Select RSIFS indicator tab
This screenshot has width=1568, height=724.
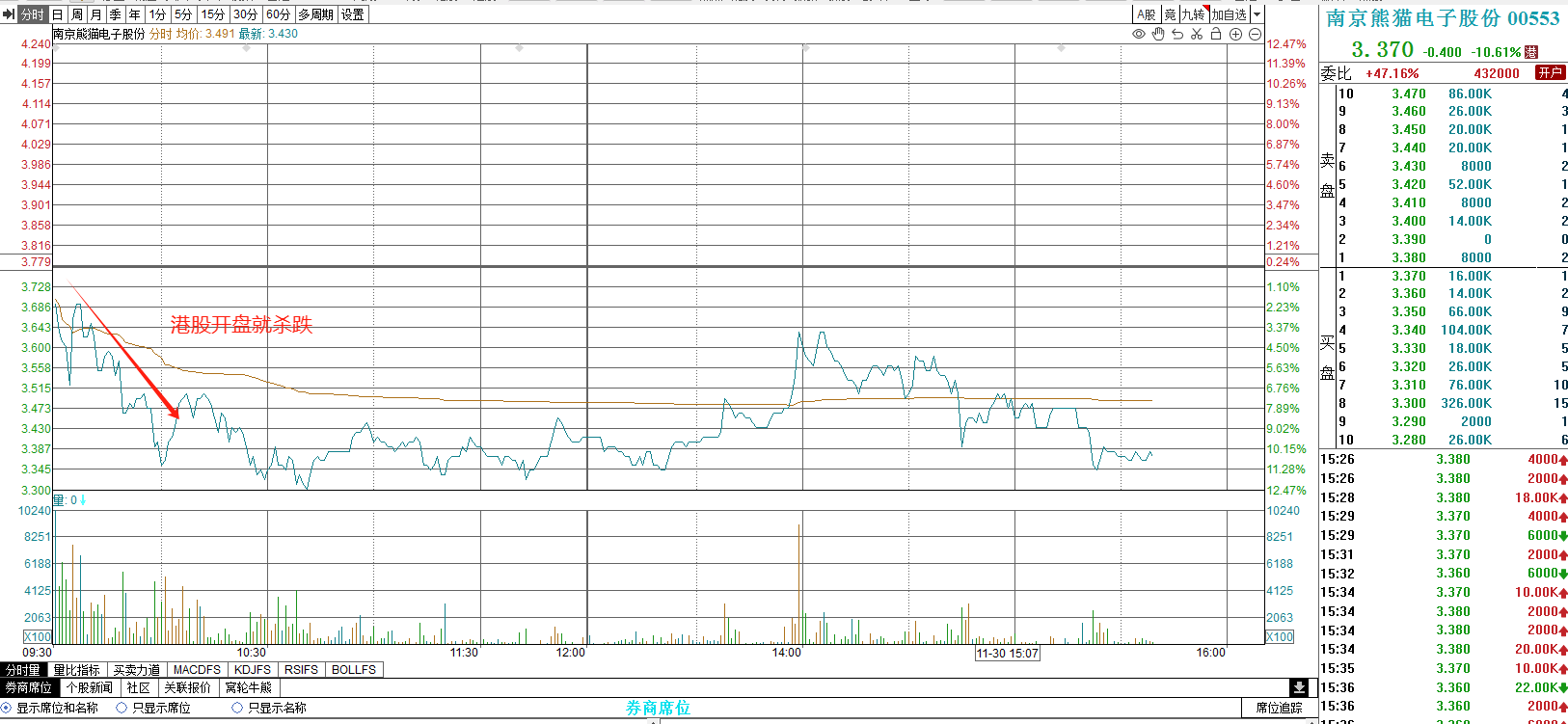(x=301, y=670)
